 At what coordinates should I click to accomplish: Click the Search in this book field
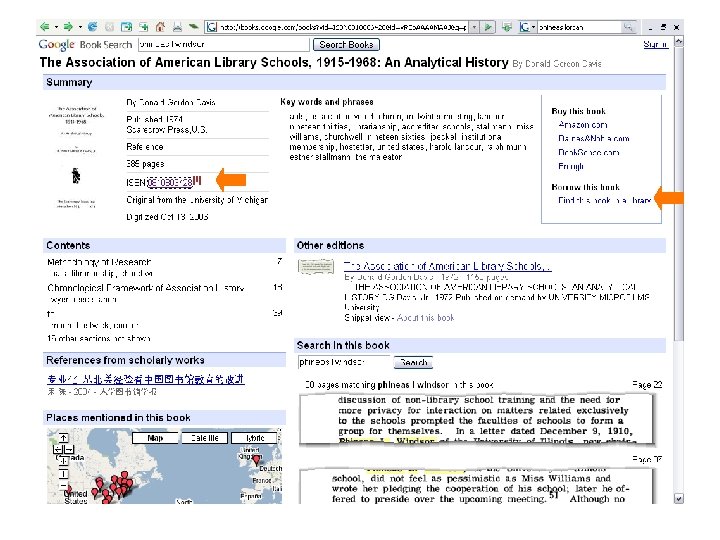344,362
